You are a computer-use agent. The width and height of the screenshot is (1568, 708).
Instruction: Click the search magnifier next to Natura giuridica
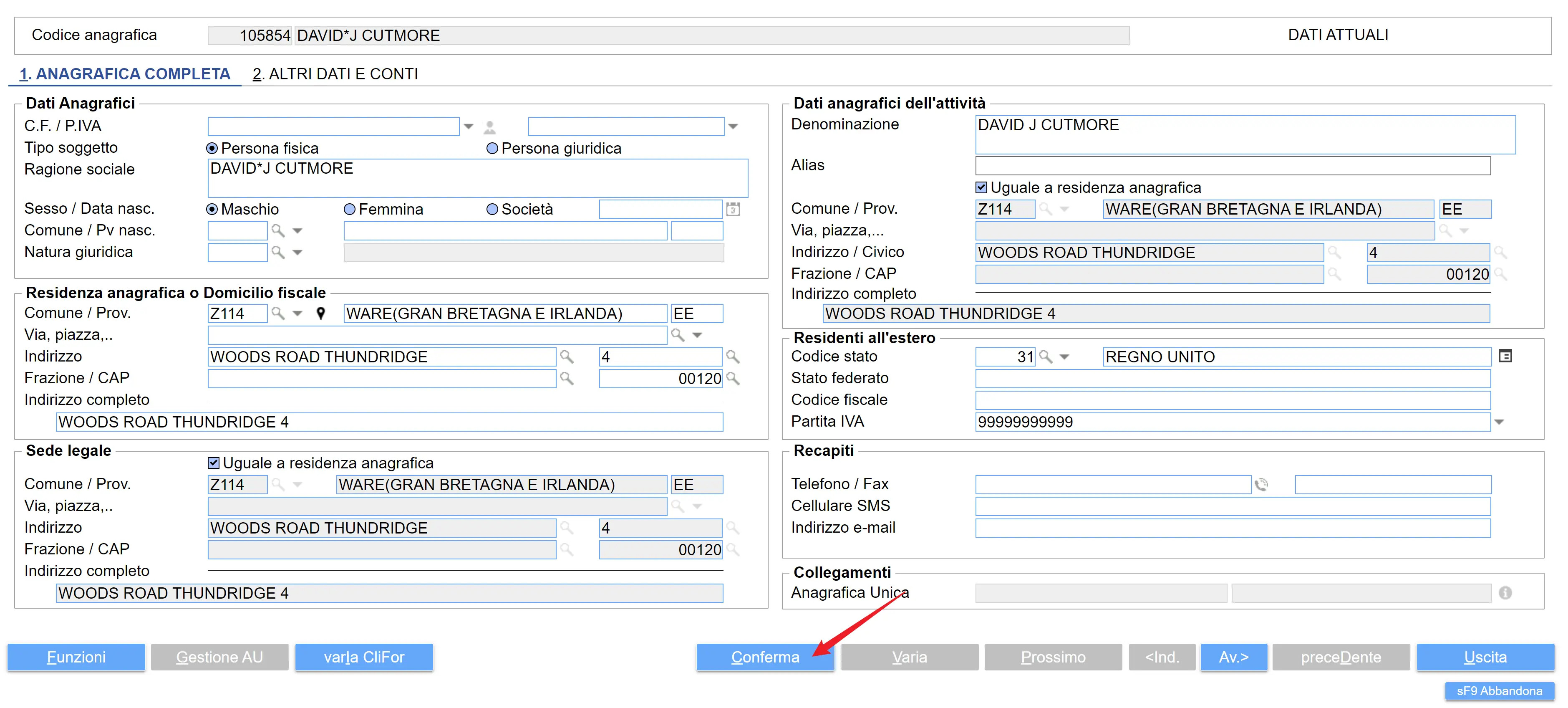(x=277, y=253)
